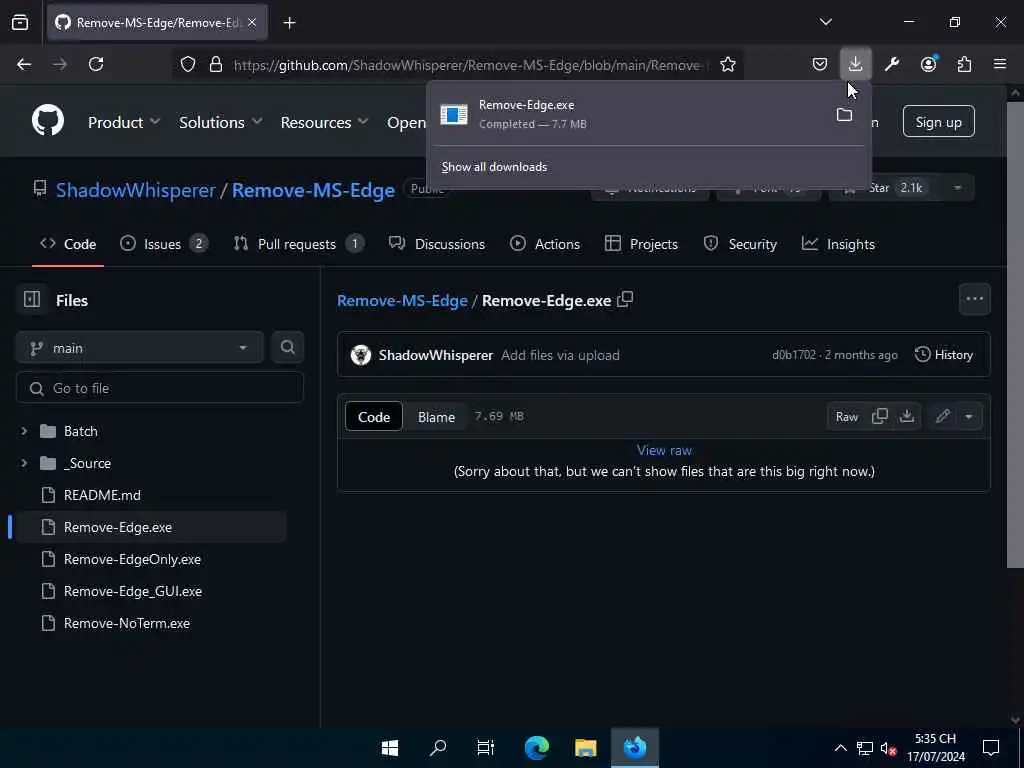This screenshot has height=768, width=1024.
Task: Open the Pocket save icon in the toolbar
Action: pyautogui.click(x=820, y=64)
